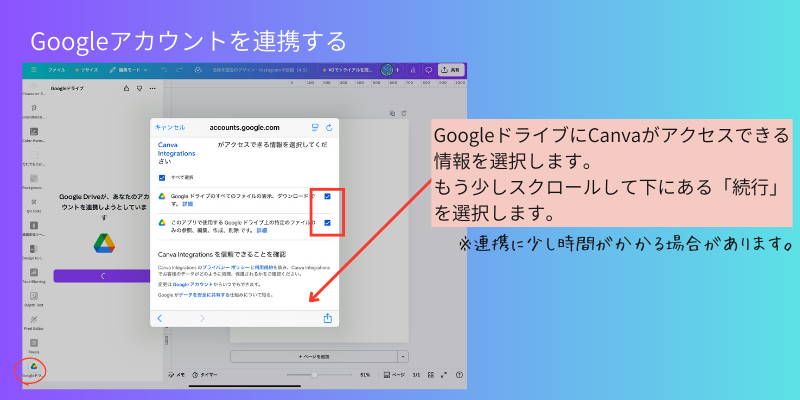Click the user avatar in top bar

(387, 70)
